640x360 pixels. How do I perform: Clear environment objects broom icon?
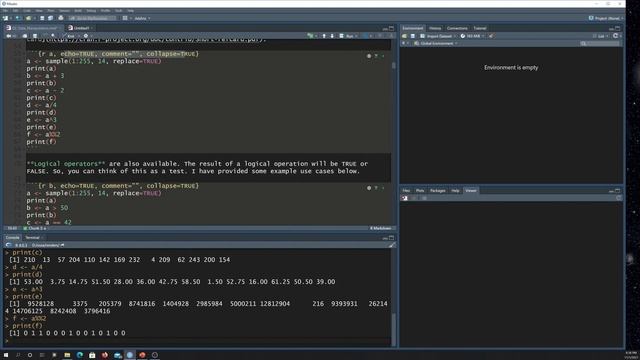491,36
